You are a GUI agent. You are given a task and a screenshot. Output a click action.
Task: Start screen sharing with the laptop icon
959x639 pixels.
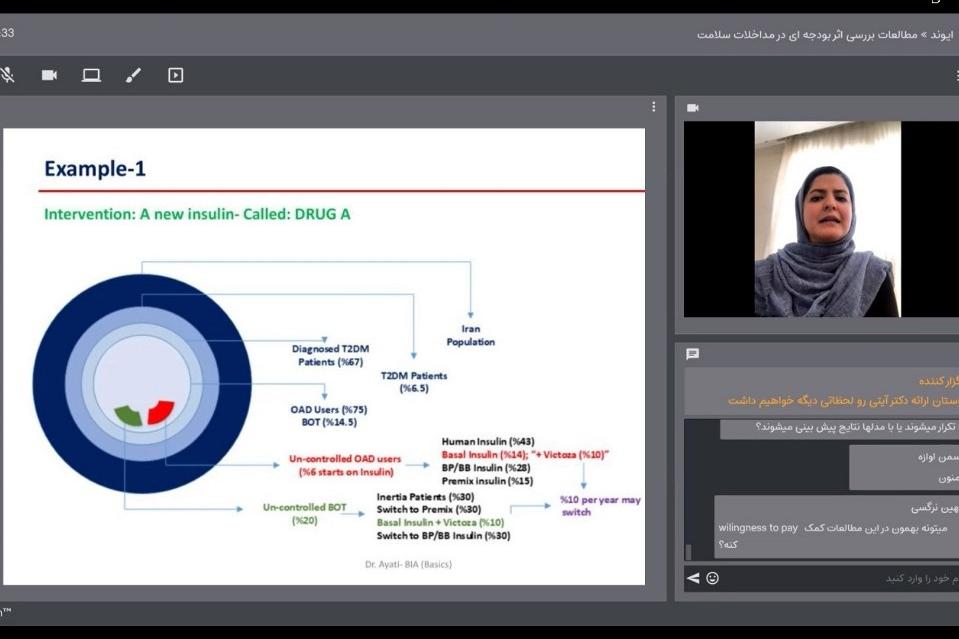click(x=91, y=75)
